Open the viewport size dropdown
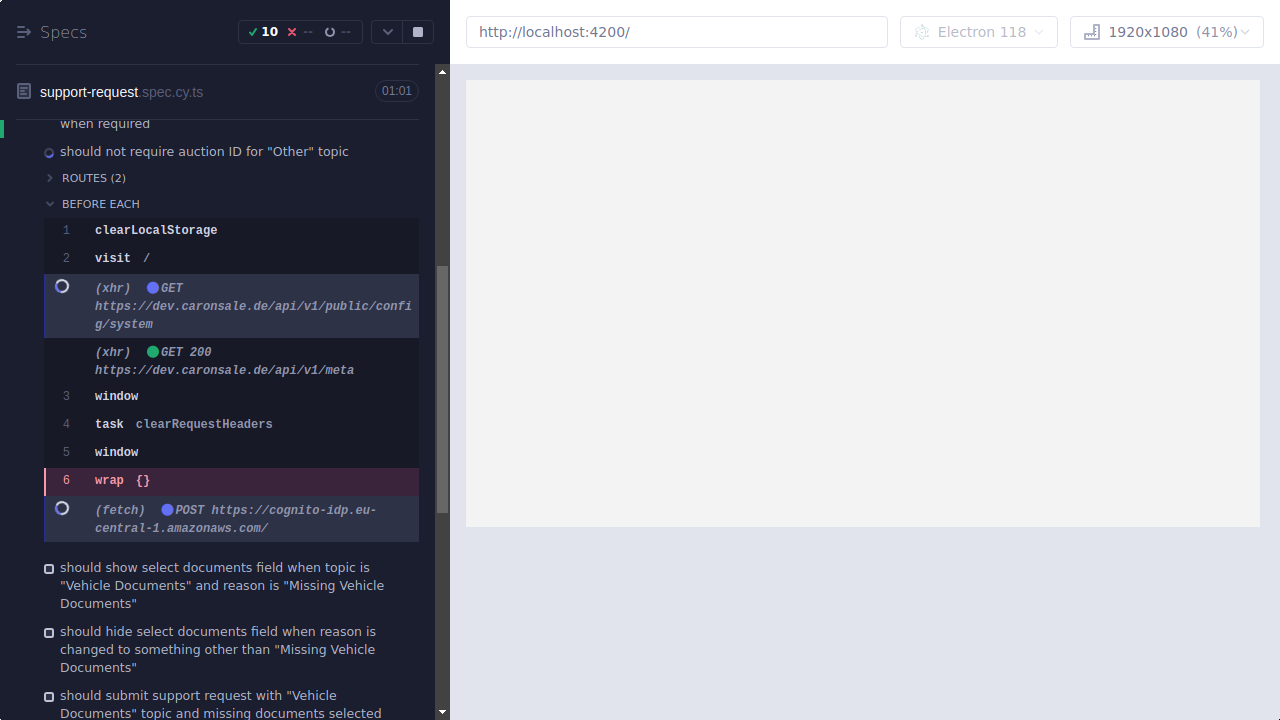 (1166, 32)
